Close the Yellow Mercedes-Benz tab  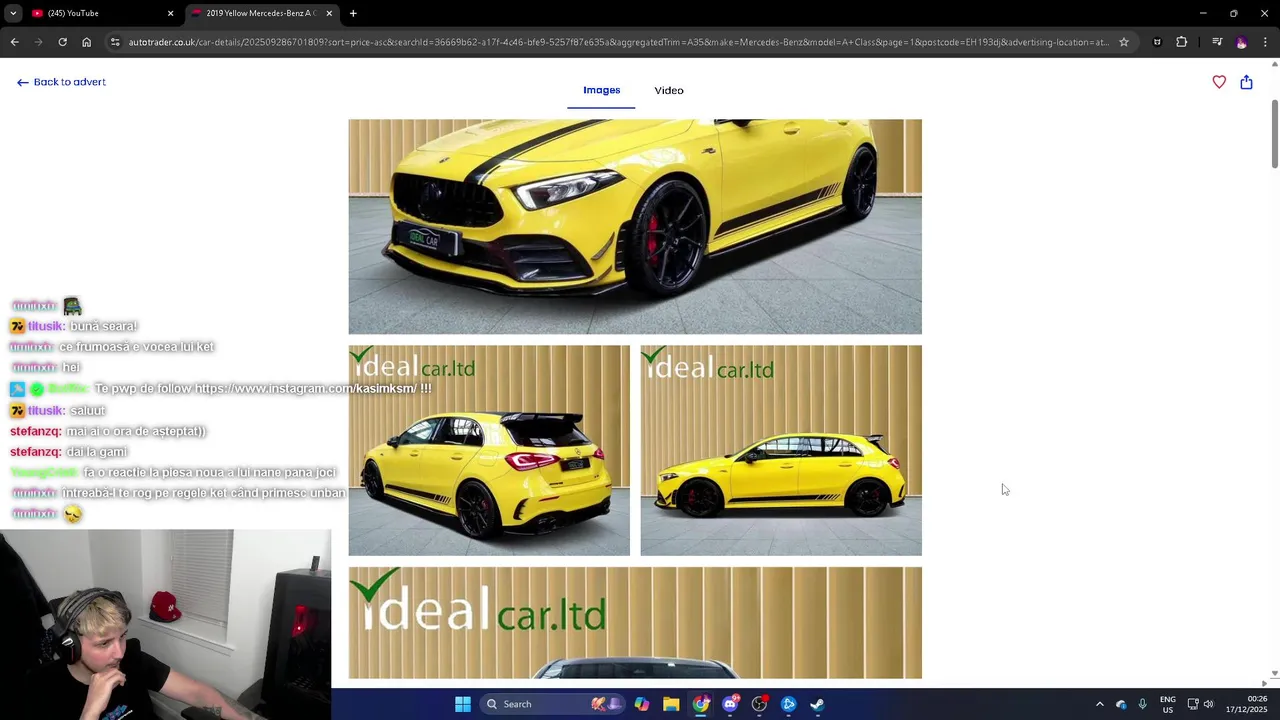click(x=329, y=13)
